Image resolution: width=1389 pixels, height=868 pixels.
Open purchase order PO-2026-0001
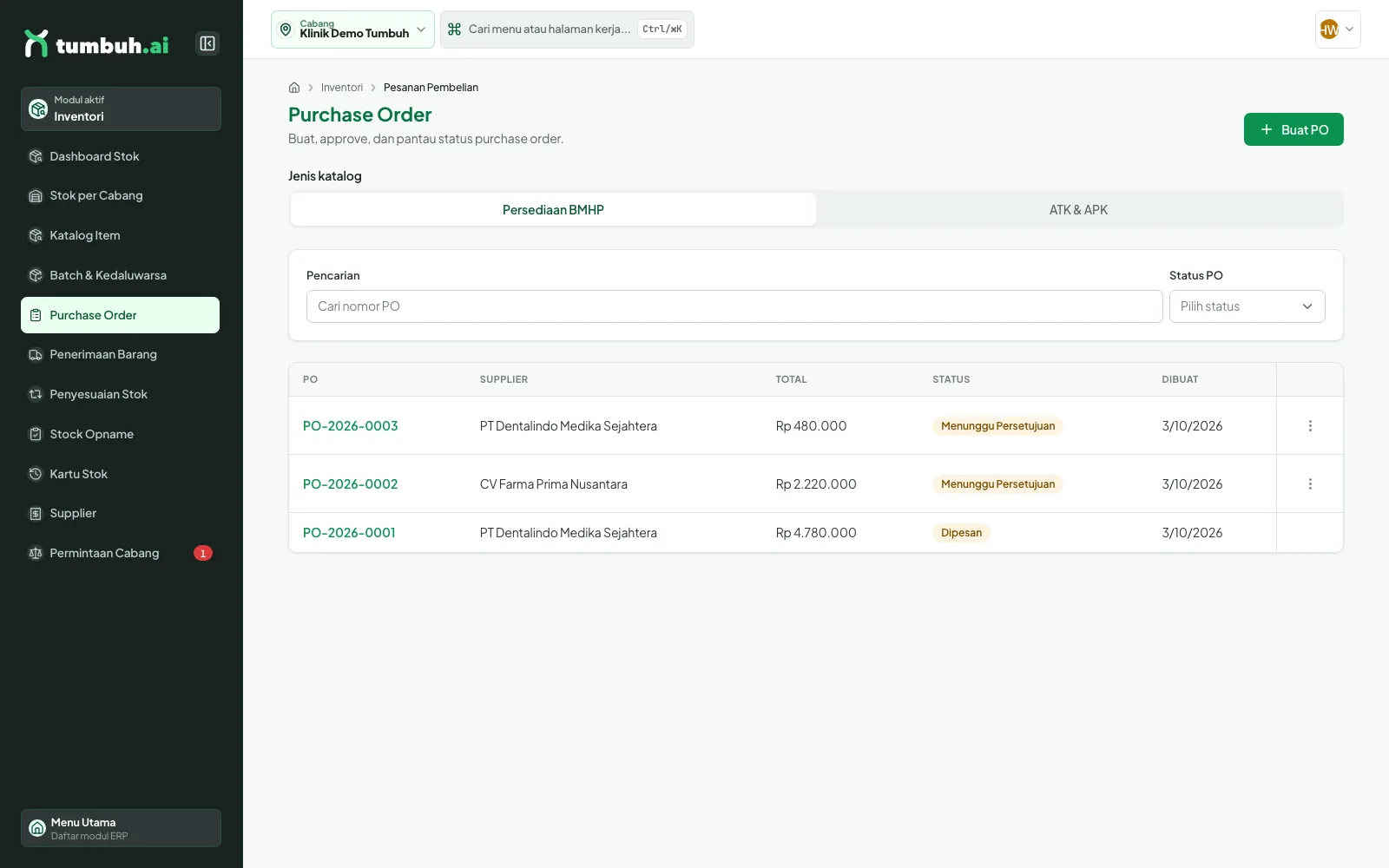(349, 533)
